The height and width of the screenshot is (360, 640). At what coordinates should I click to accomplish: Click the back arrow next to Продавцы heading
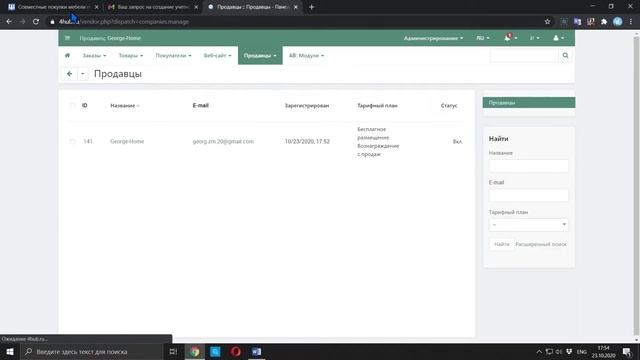(x=69, y=74)
